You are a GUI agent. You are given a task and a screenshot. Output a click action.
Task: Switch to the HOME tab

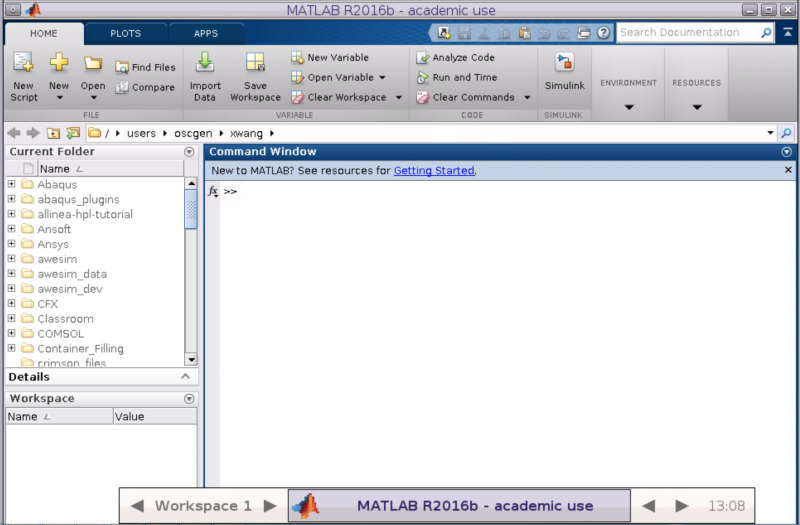pos(43,34)
